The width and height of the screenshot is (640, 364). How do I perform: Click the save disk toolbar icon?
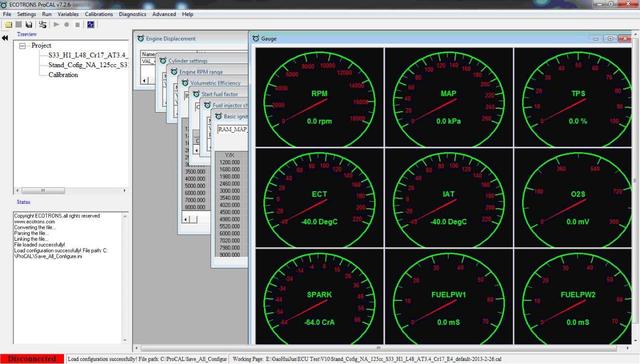coord(29,24)
